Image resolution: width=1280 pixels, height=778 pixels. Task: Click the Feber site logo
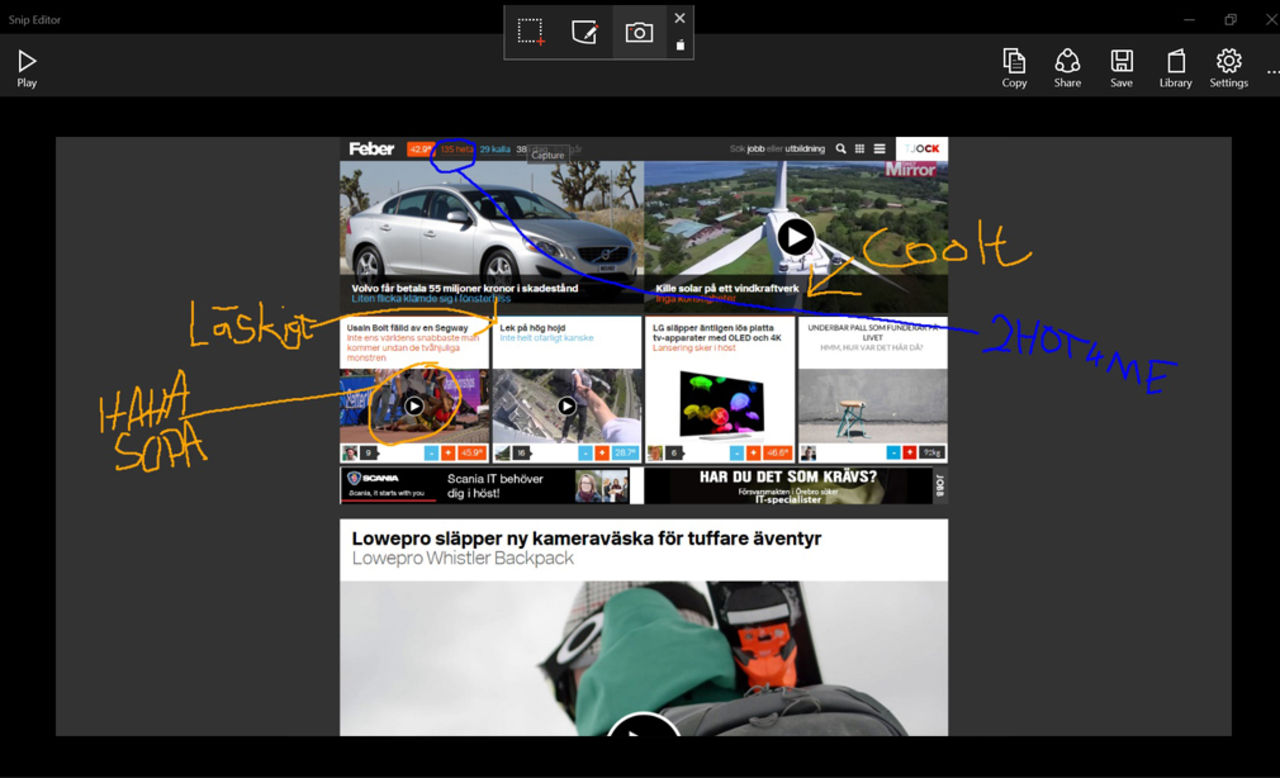pyautogui.click(x=371, y=149)
